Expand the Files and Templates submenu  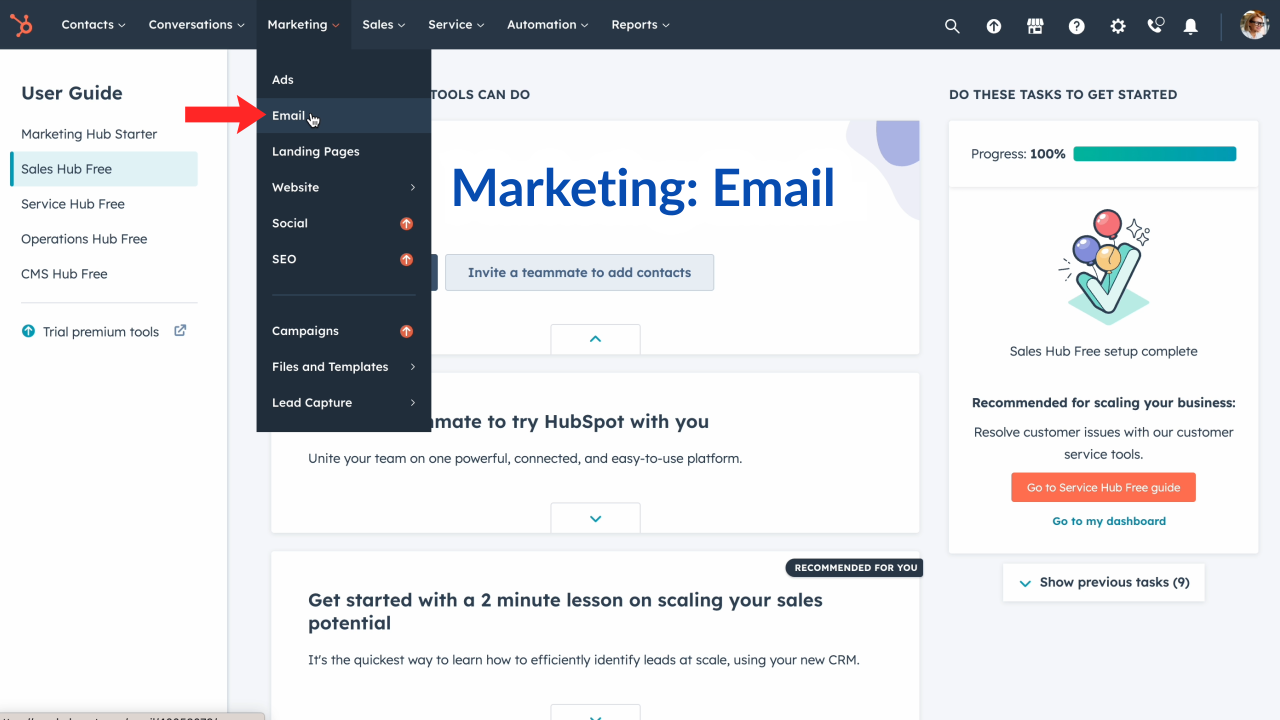(344, 367)
